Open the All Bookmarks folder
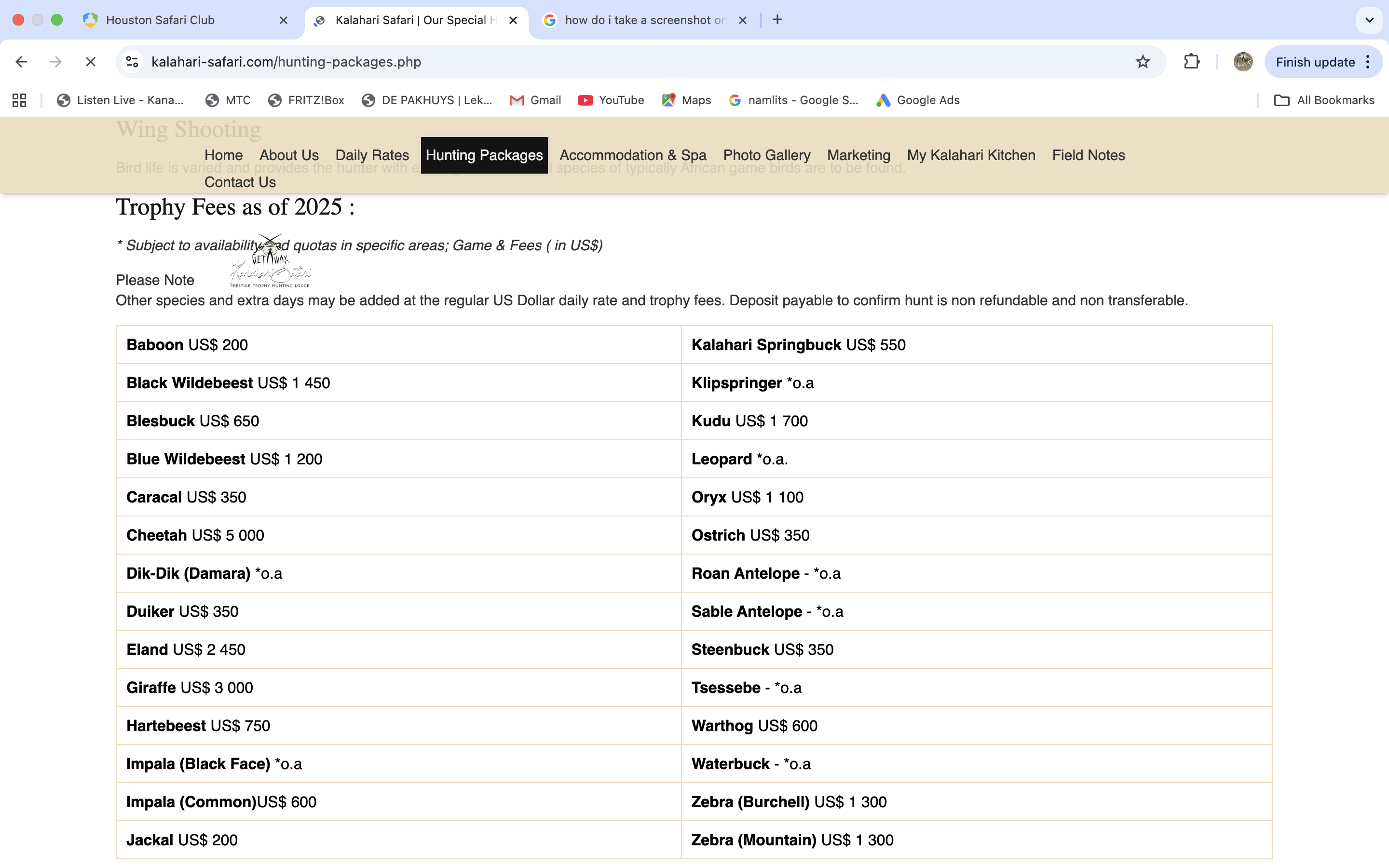 (x=1324, y=100)
